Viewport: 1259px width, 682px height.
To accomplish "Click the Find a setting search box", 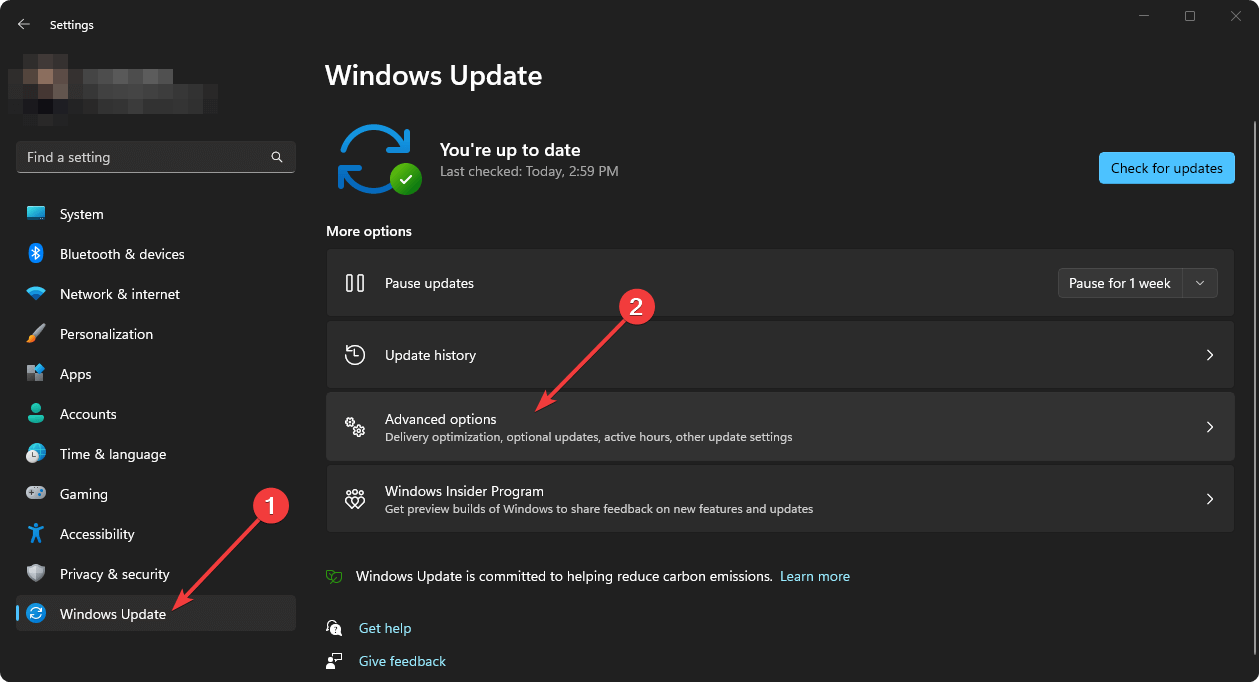I will click(156, 157).
